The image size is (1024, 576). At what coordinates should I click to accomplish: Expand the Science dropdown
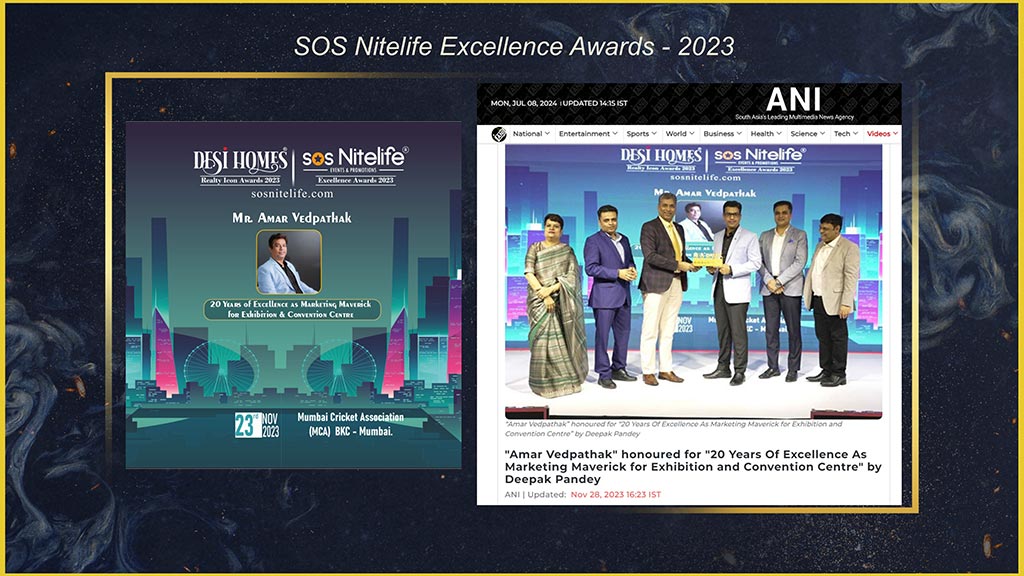pos(807,134)
